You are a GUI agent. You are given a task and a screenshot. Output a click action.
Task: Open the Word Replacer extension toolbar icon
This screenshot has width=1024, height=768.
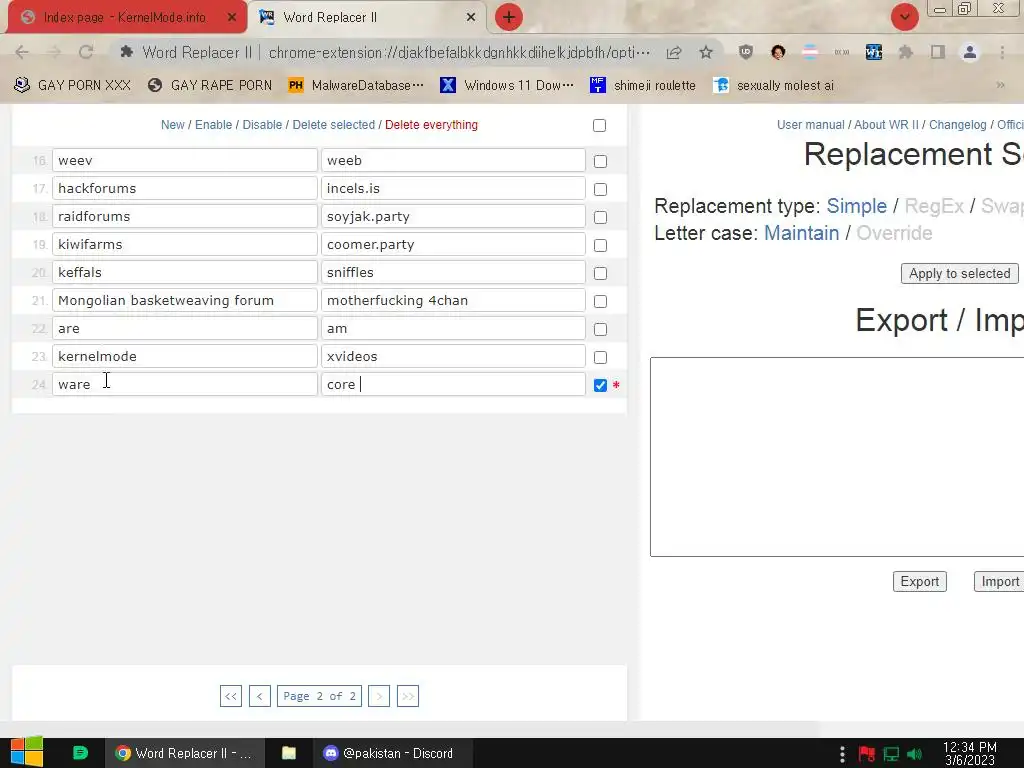tap(874, 52)
